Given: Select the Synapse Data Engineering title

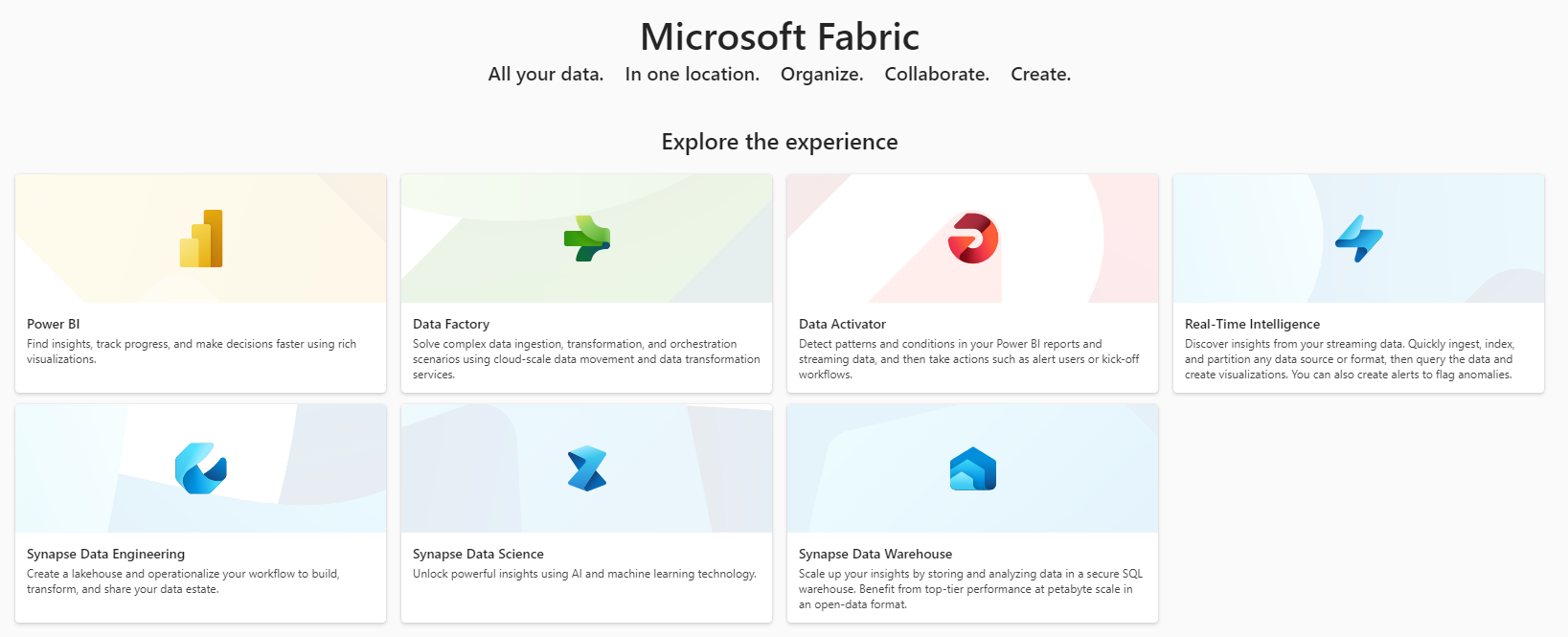Looking at the screenshot, I should 105,554.
